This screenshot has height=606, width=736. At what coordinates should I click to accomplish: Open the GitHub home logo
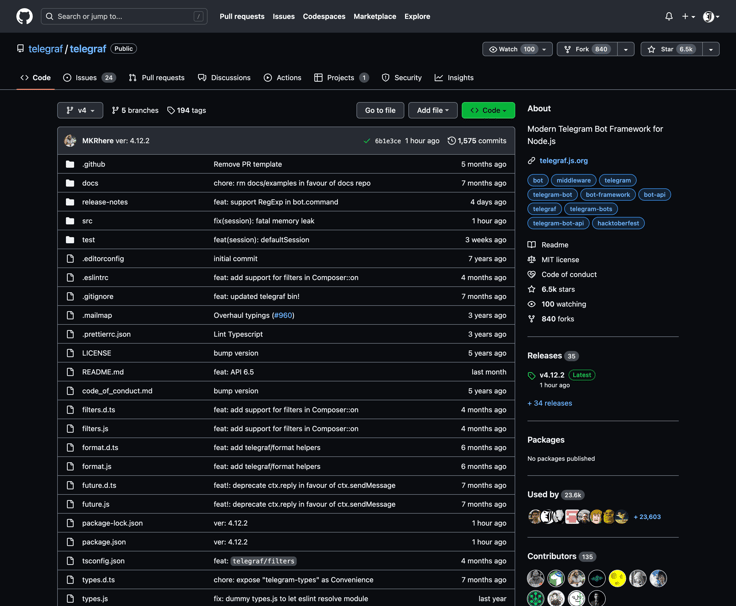pos(24,16)
